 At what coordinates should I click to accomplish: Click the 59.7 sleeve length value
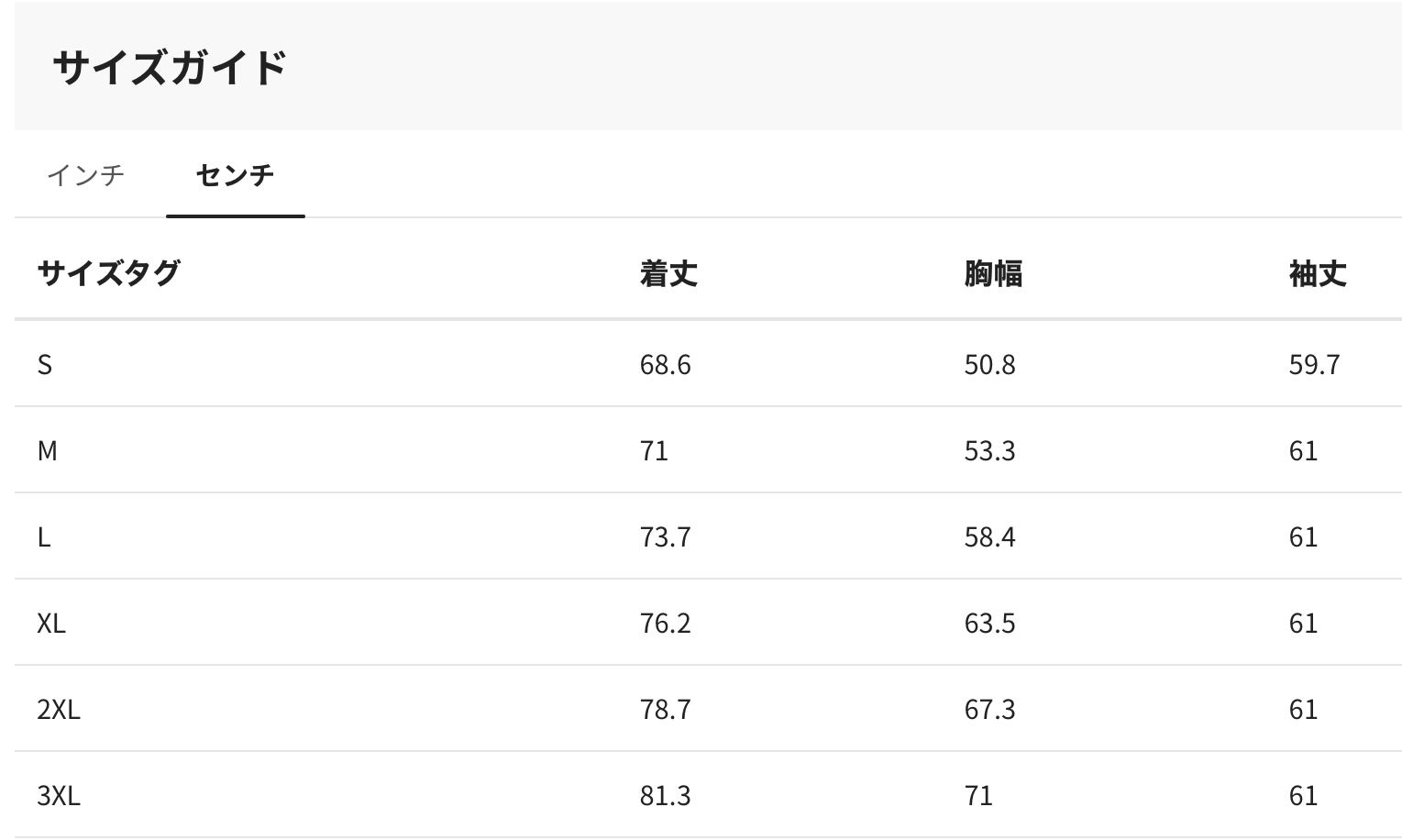(x=1314, y=365)
